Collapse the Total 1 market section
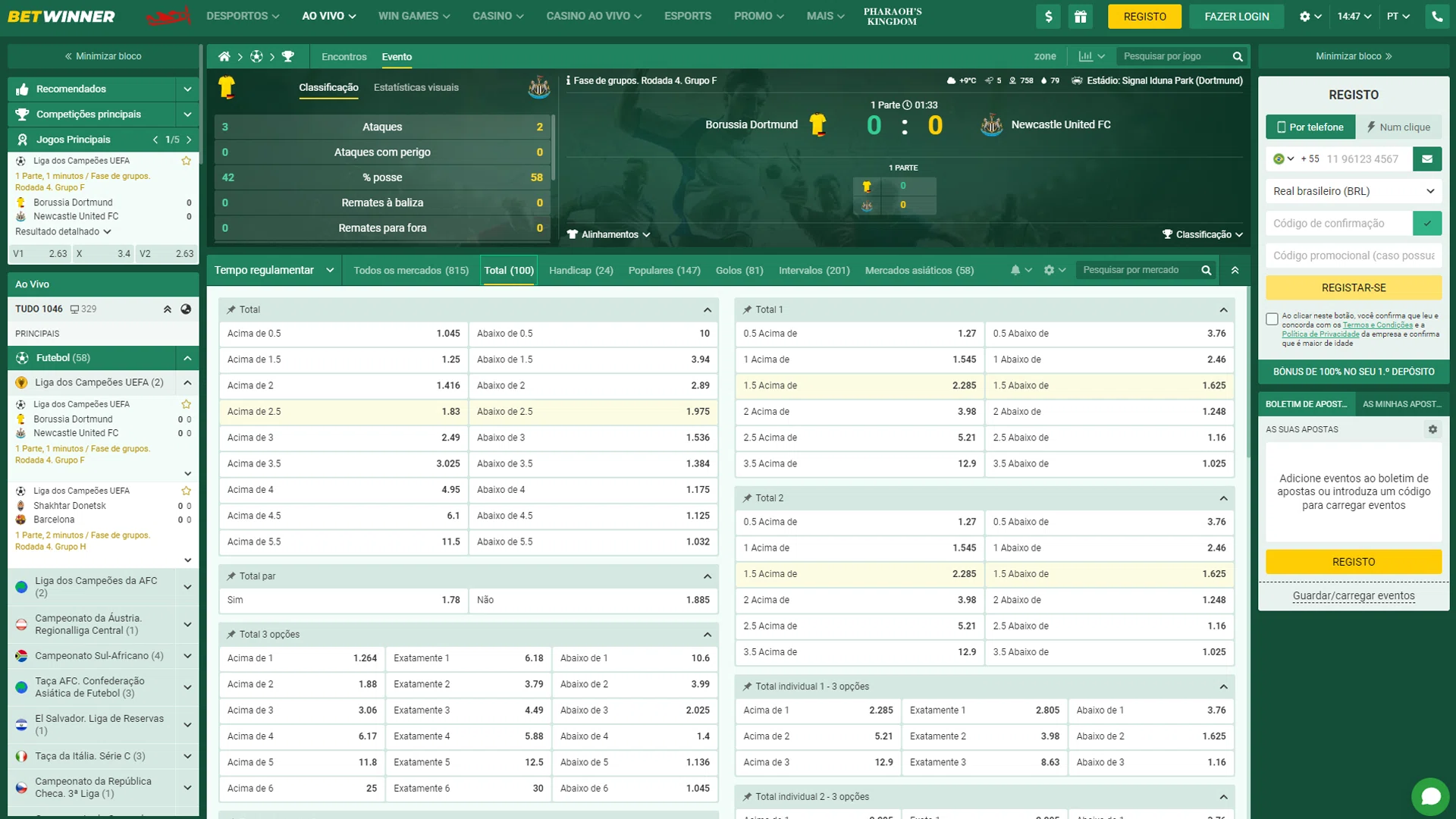This screenshot has width=1456, height=819. pos(1223,309)
